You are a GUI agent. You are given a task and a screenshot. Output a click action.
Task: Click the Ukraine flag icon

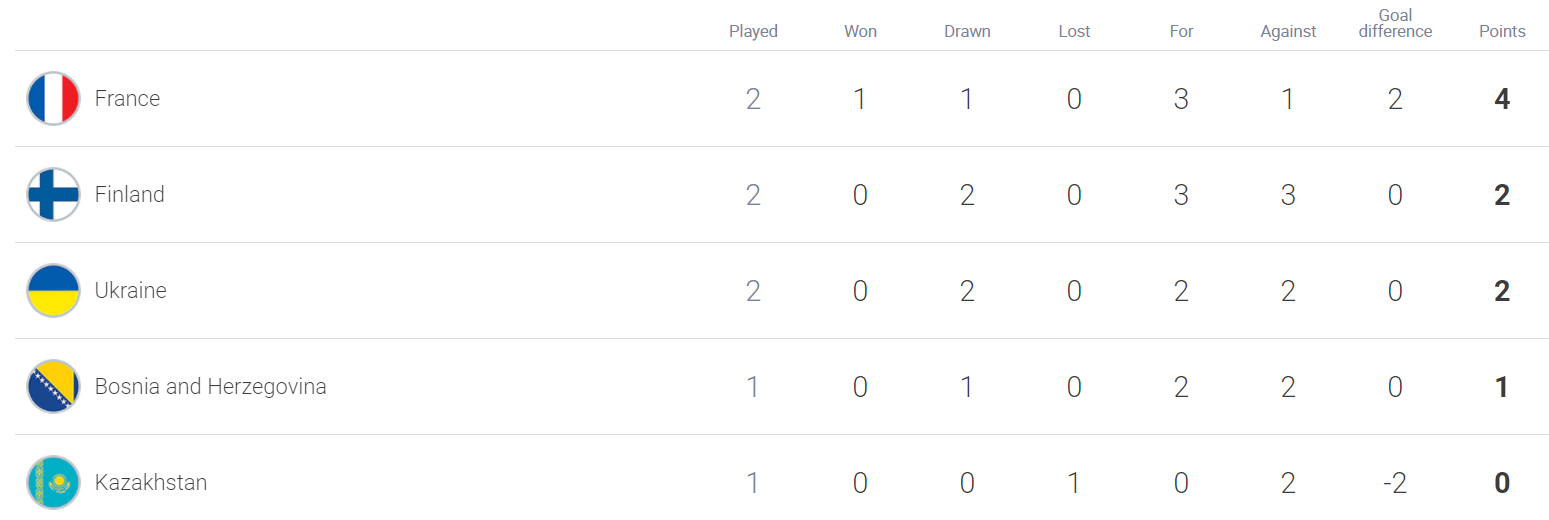tap(53, 290)
